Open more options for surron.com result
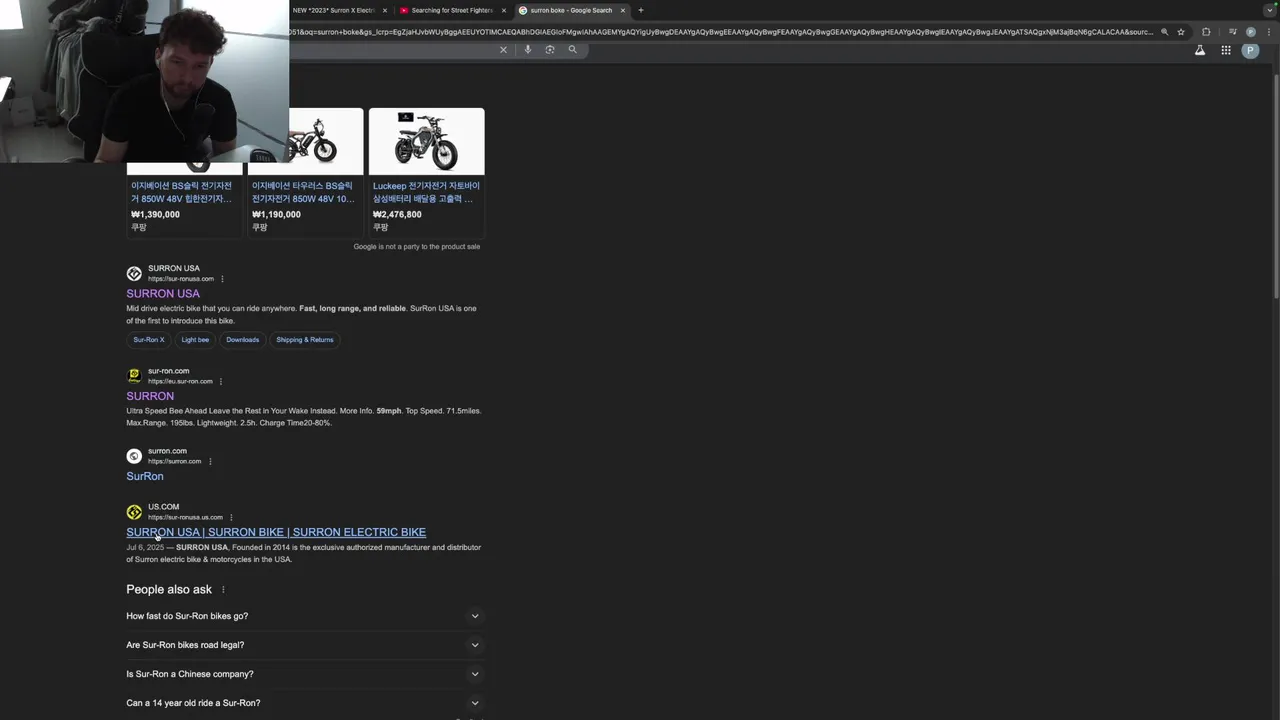The width and height of the screenshot is (1280, 720). [210, 461]
